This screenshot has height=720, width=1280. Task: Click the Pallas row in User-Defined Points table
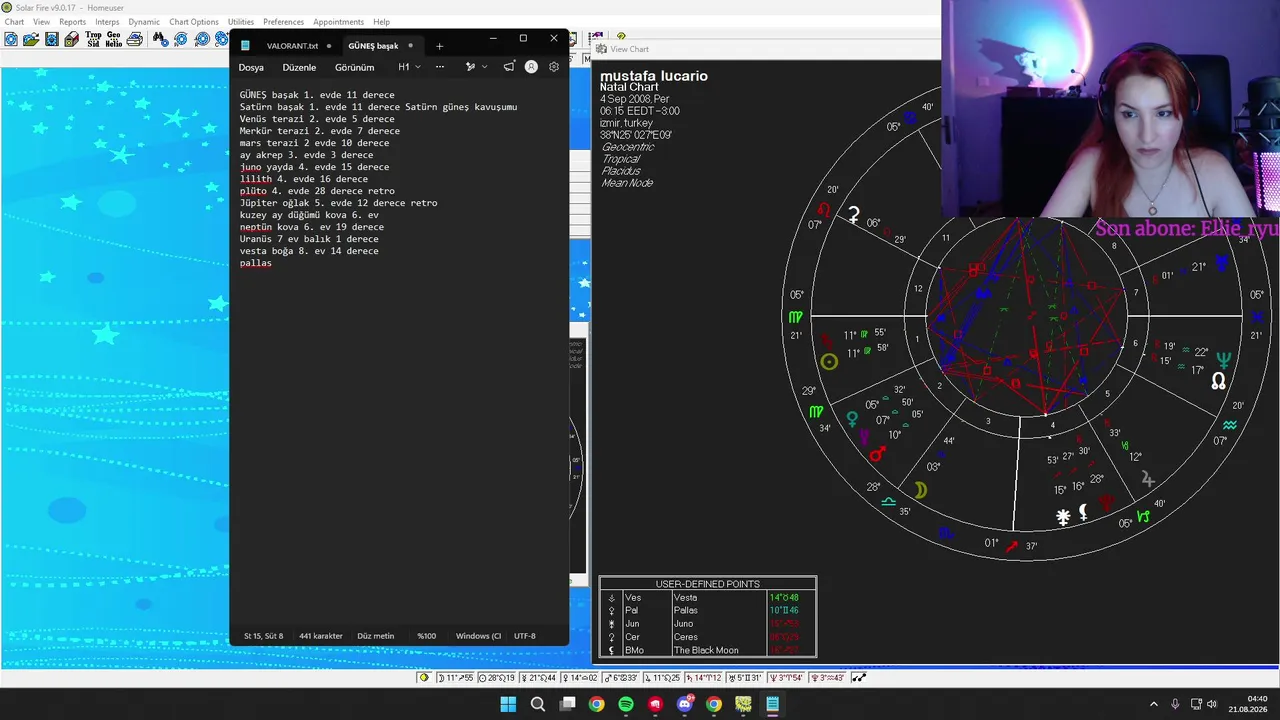pos(707,610)
